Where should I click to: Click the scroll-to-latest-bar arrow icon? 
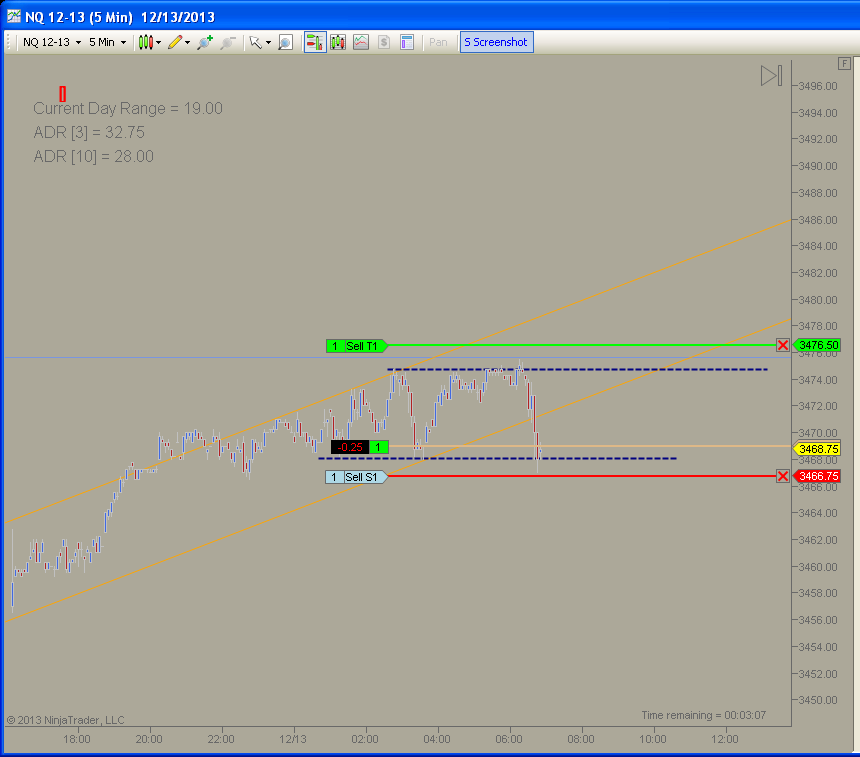(x=771, y=76)
